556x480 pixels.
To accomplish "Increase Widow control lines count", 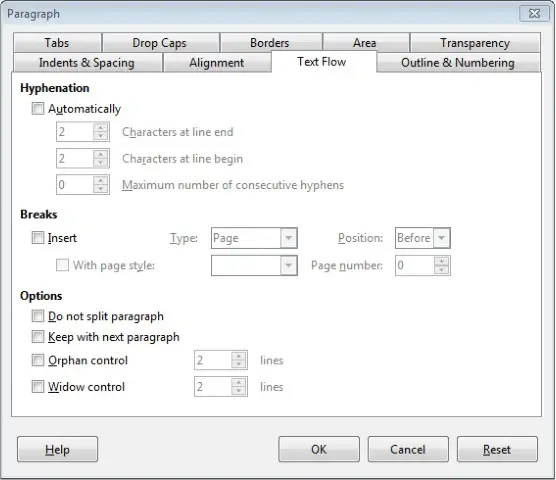I will pos(239,383).
